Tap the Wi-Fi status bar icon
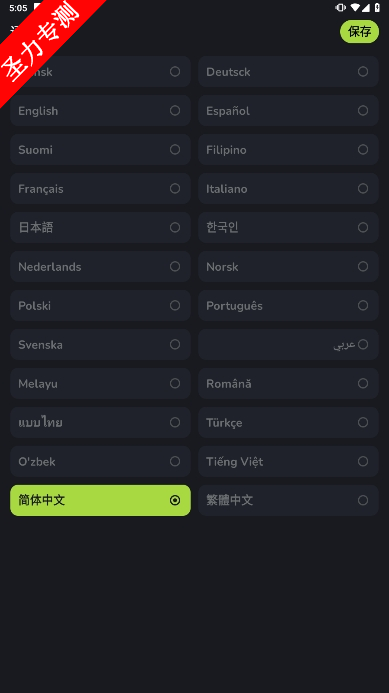 [x=355, y=8]
